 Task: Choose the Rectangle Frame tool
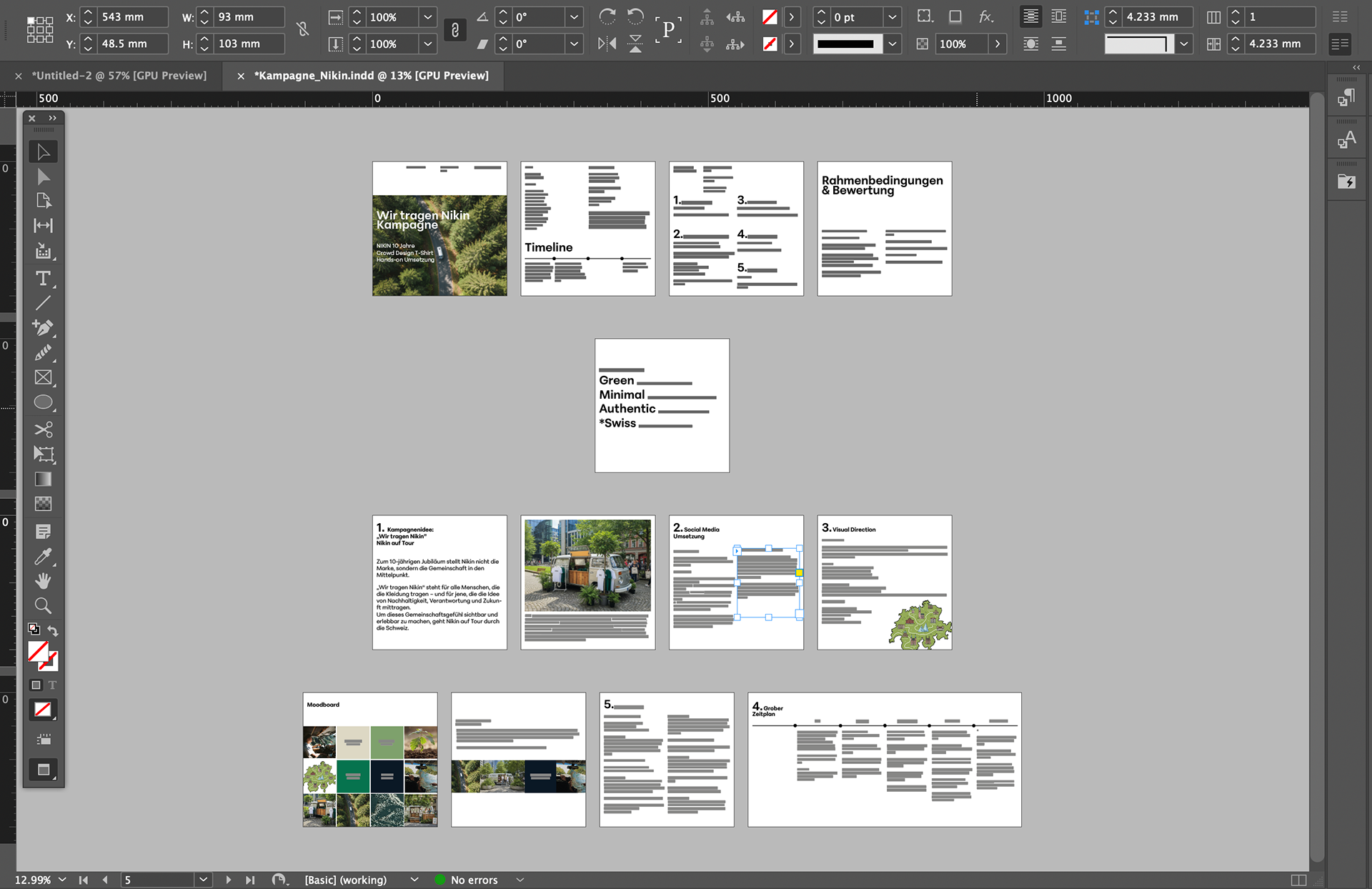pos(43,377)
